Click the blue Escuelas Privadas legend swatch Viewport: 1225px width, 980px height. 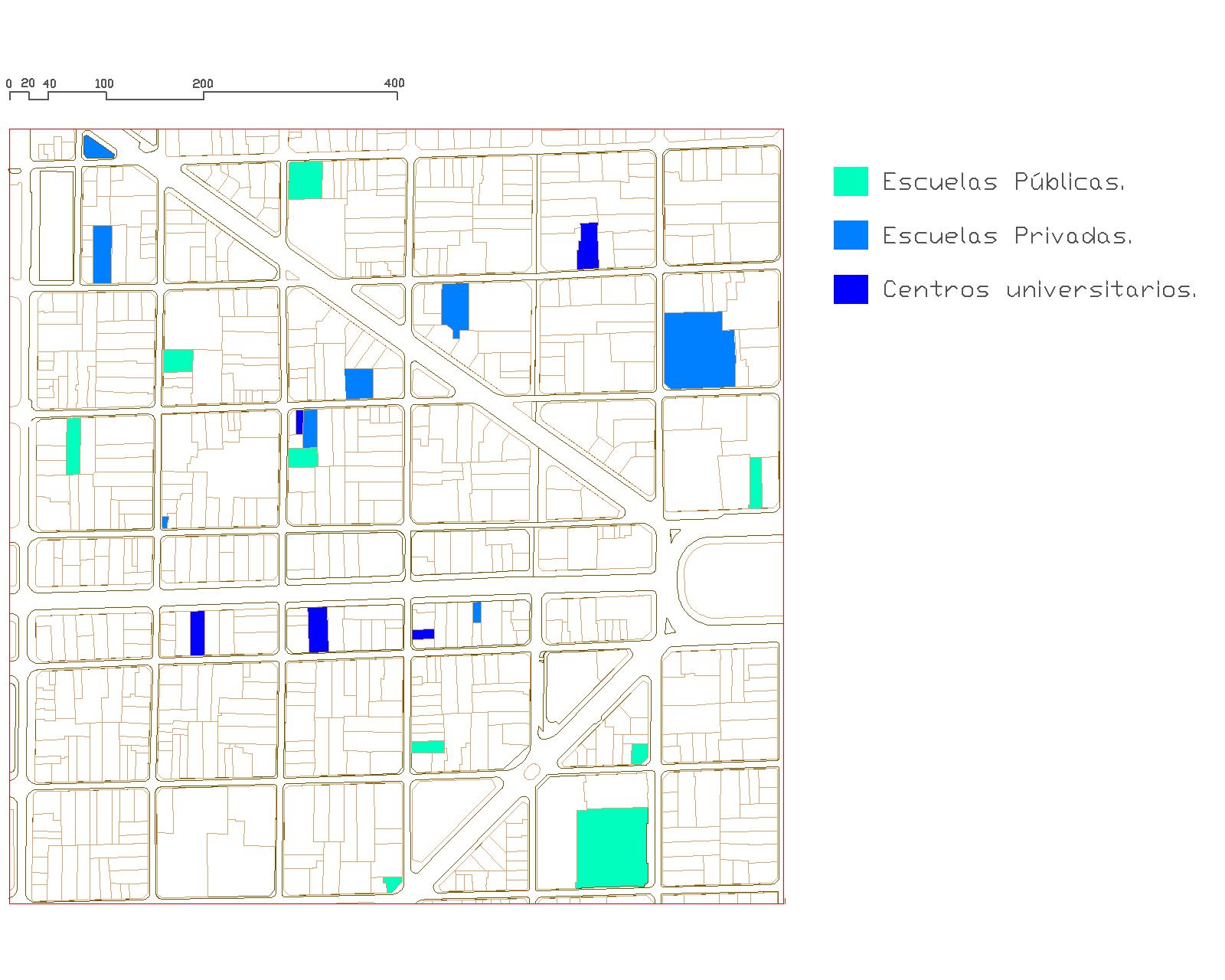coord(851,235)
